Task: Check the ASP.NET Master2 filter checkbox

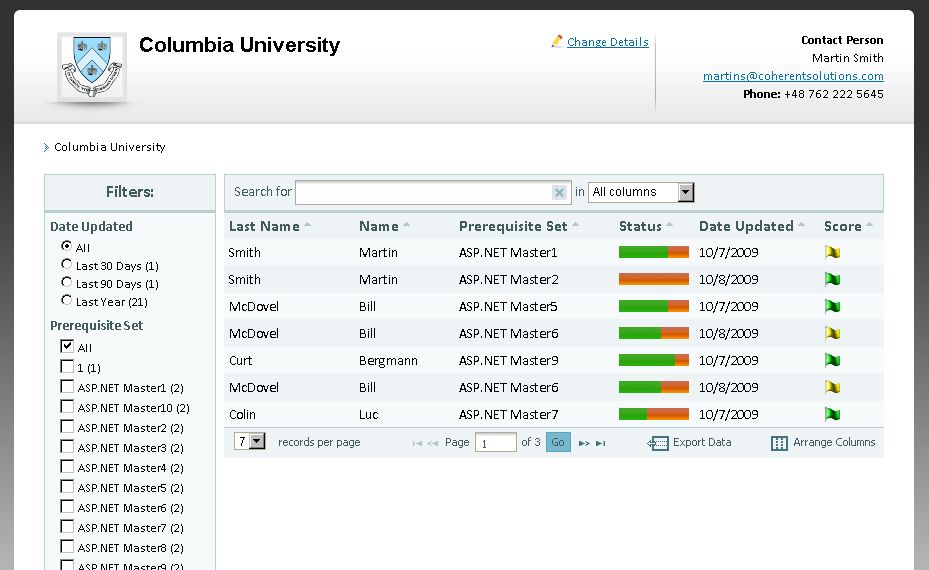Action: (x=67, y=427)
